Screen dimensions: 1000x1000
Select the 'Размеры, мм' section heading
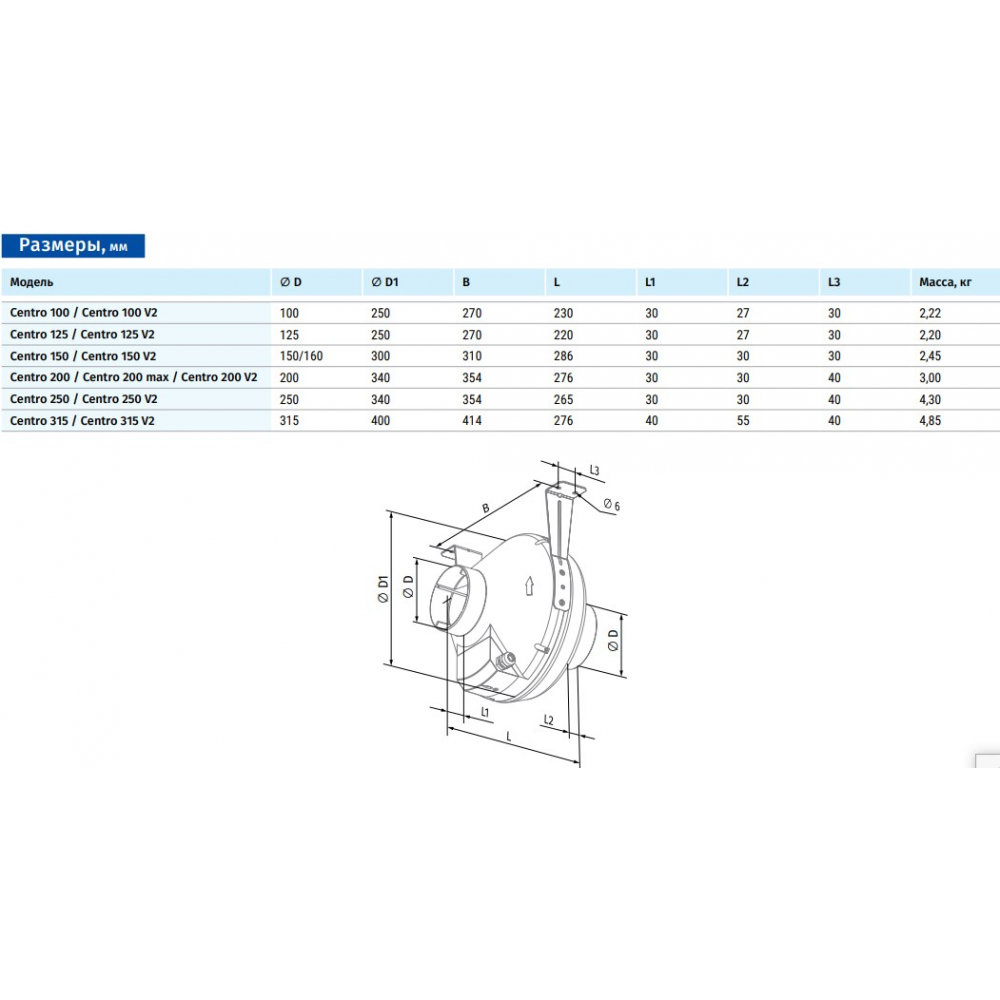click(x=74, y=246)
